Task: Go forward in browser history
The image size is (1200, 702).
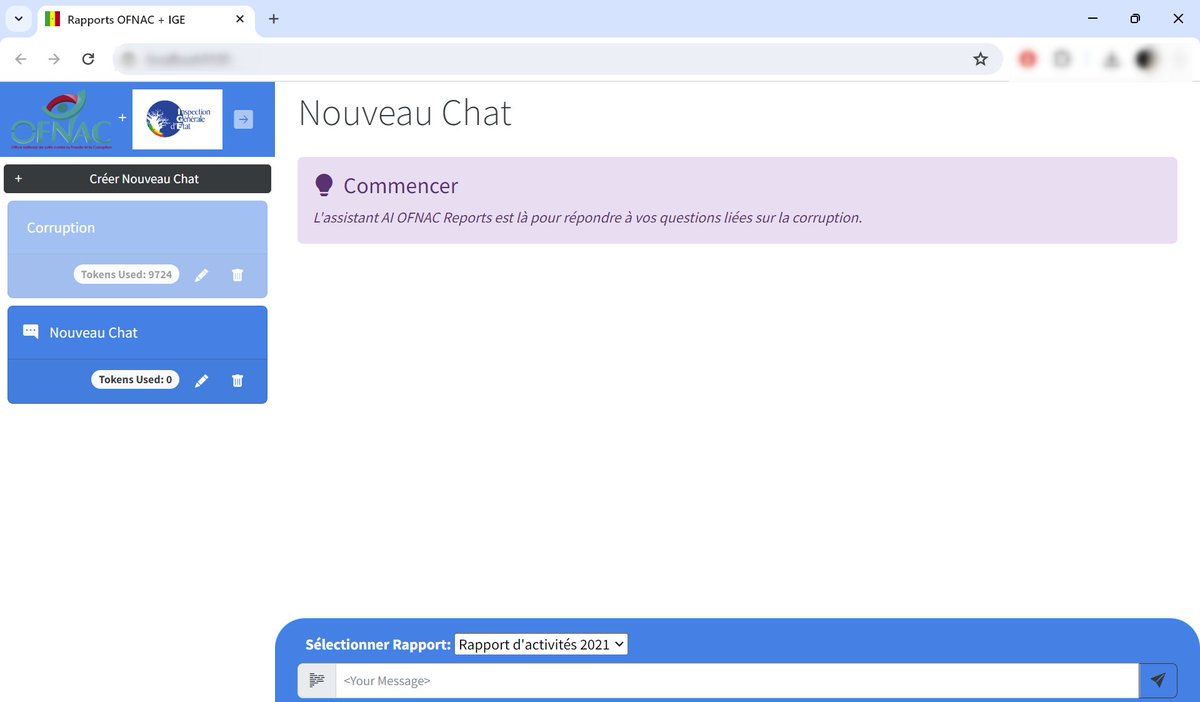Action: (x=54, y=59)
